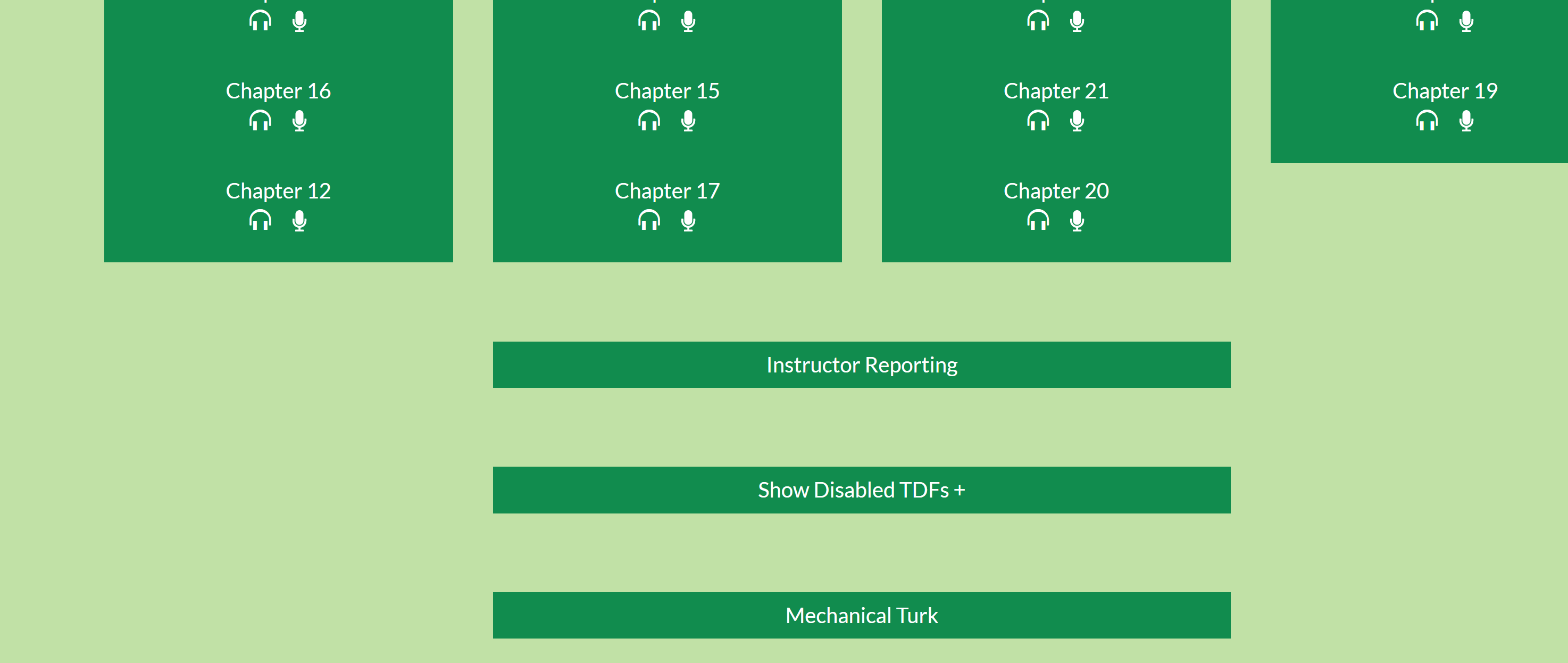Click the microphone icon for Chapter 16
This screenshot has height=663, width=1568.
point(299,121)
